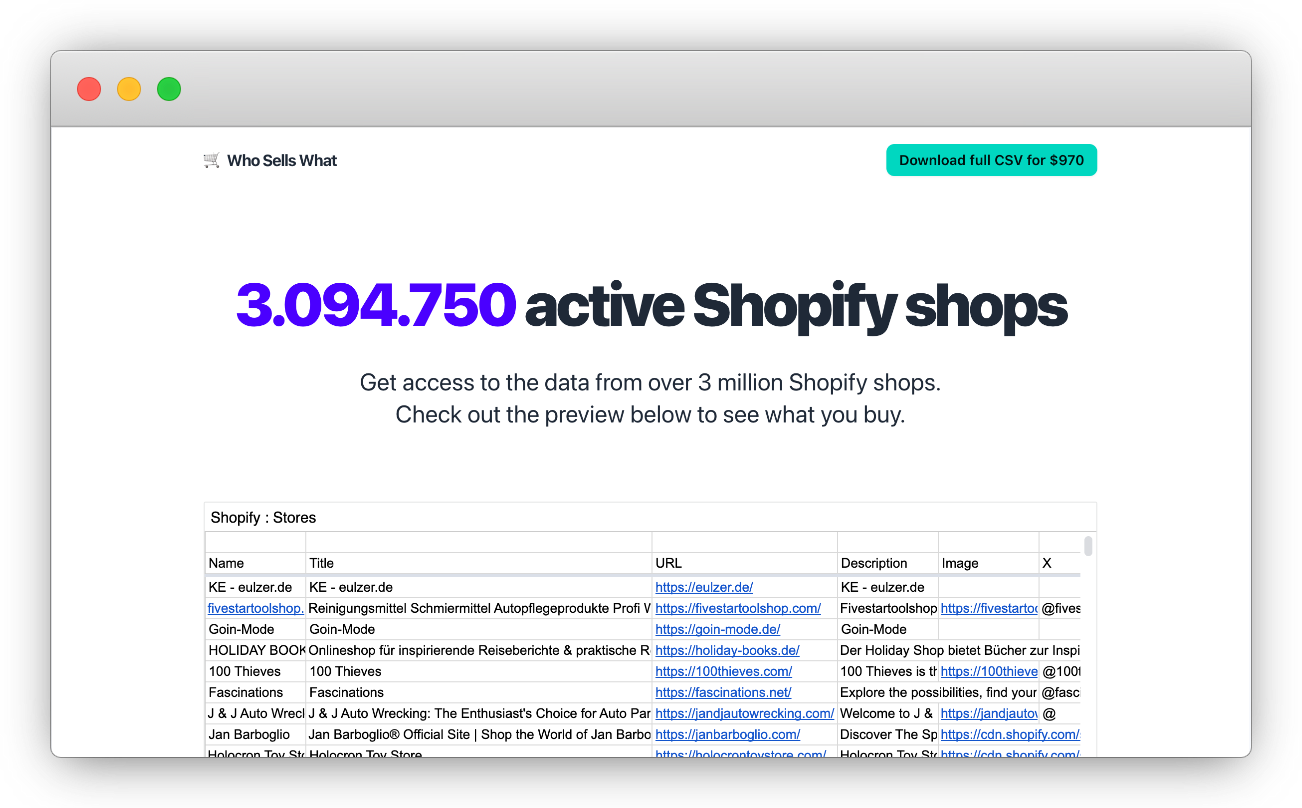The image size is (1302, 808).
Task: Select '100 Thieves' cell in Name column
Action: (255, 671)
